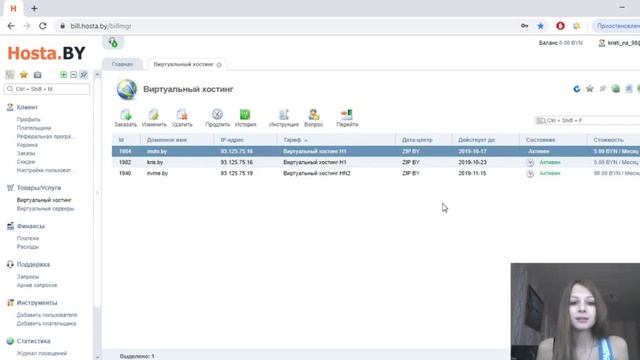Click the blue refresh list icon

(576, 89)
